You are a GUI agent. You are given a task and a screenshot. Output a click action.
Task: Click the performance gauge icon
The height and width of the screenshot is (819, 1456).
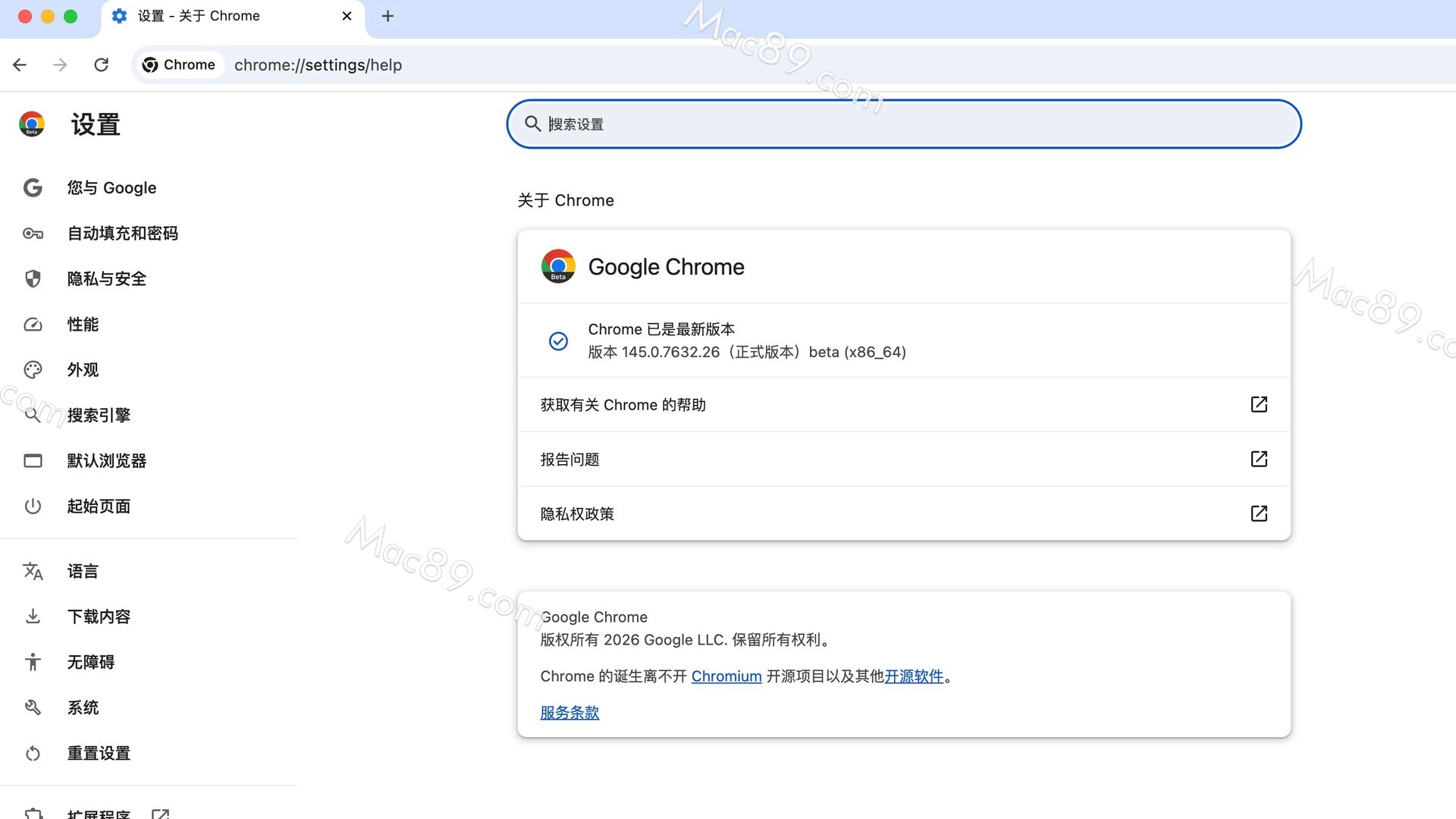click(x=33, y=325)
